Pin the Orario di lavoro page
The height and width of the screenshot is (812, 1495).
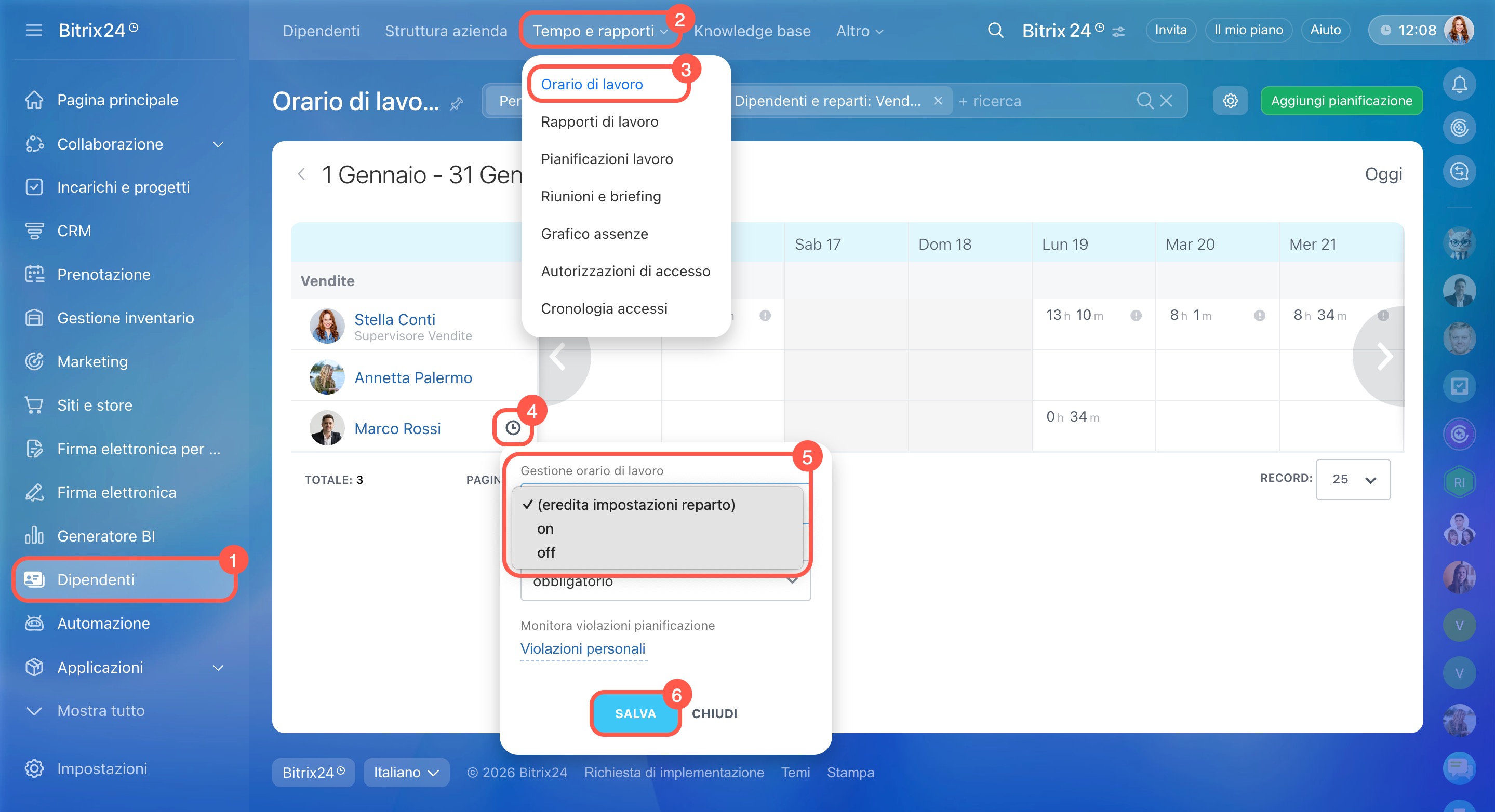point(457,104)
